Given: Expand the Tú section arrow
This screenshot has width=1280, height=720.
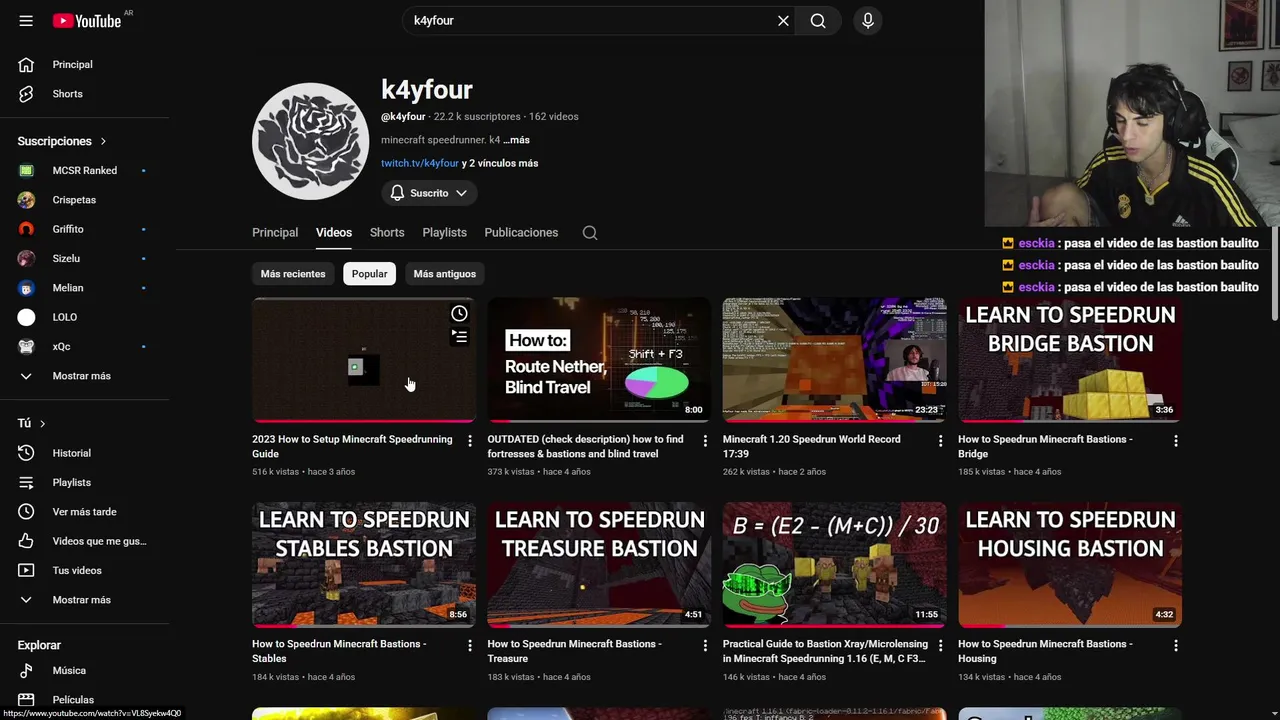Looking at the screenshot, I should pos(42,423).
